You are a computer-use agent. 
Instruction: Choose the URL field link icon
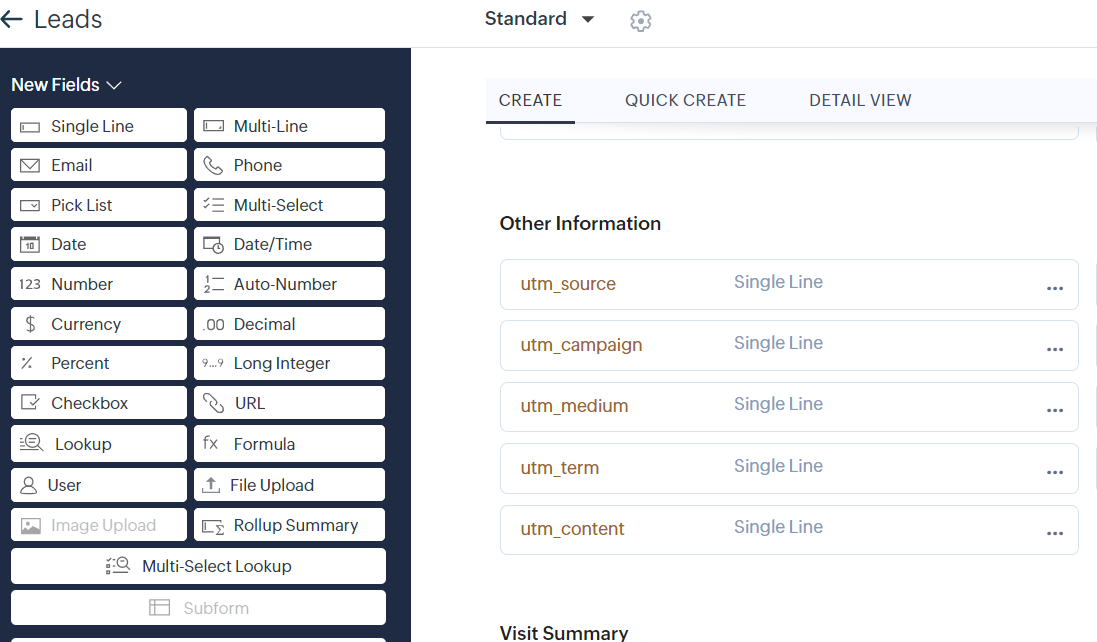point(213,404)
